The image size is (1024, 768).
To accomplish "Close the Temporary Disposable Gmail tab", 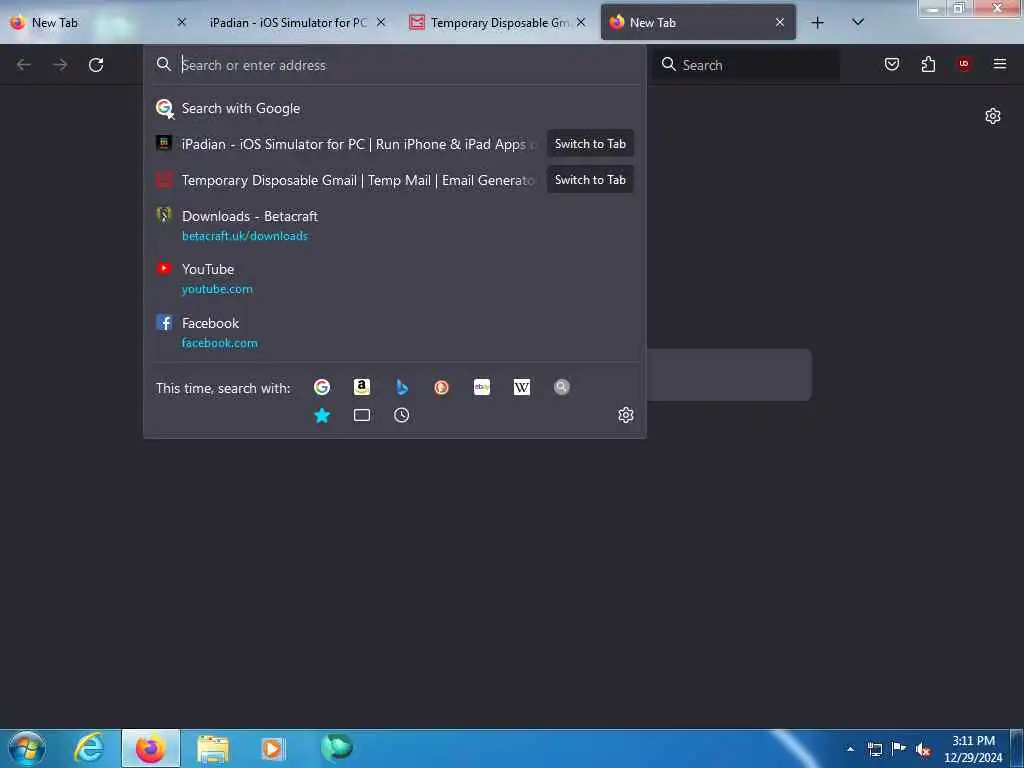I will [581, 22].
